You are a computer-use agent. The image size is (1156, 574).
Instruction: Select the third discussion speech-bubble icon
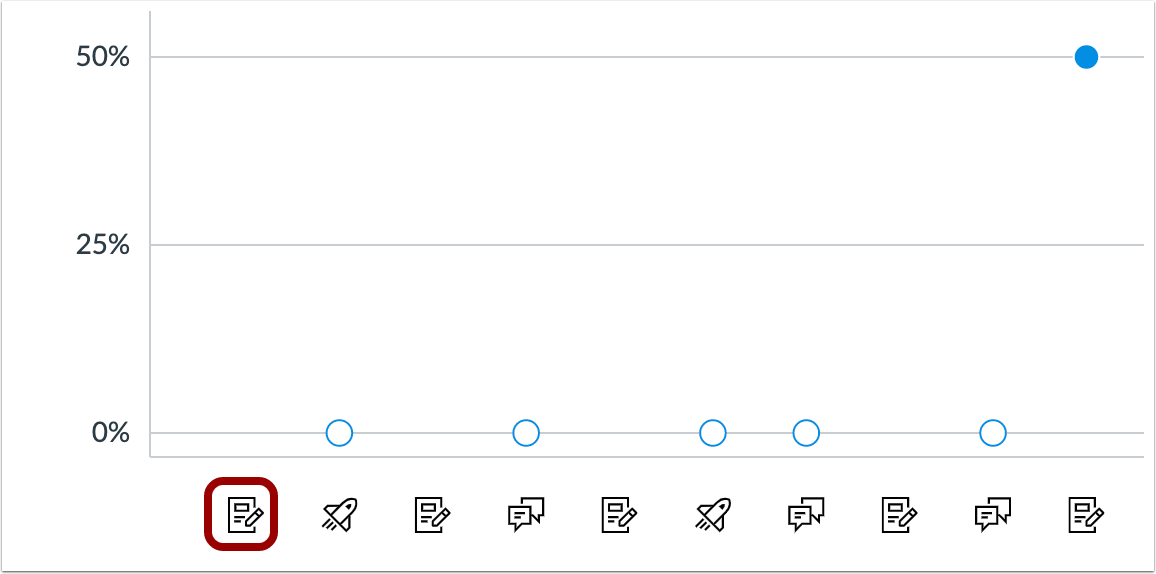click(993, 514)
